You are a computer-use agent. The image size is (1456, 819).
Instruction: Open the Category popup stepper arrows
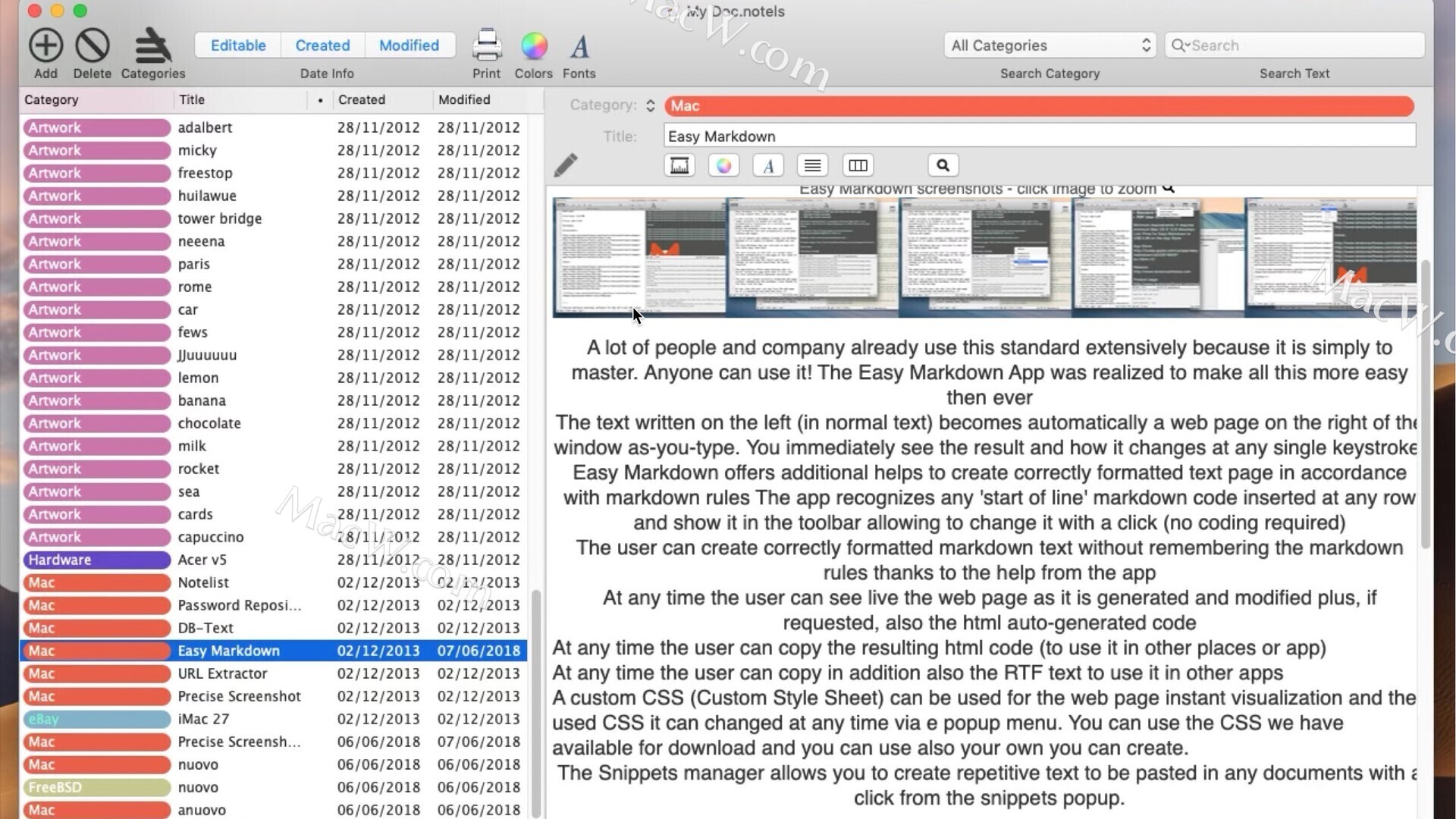click(650, 105)
